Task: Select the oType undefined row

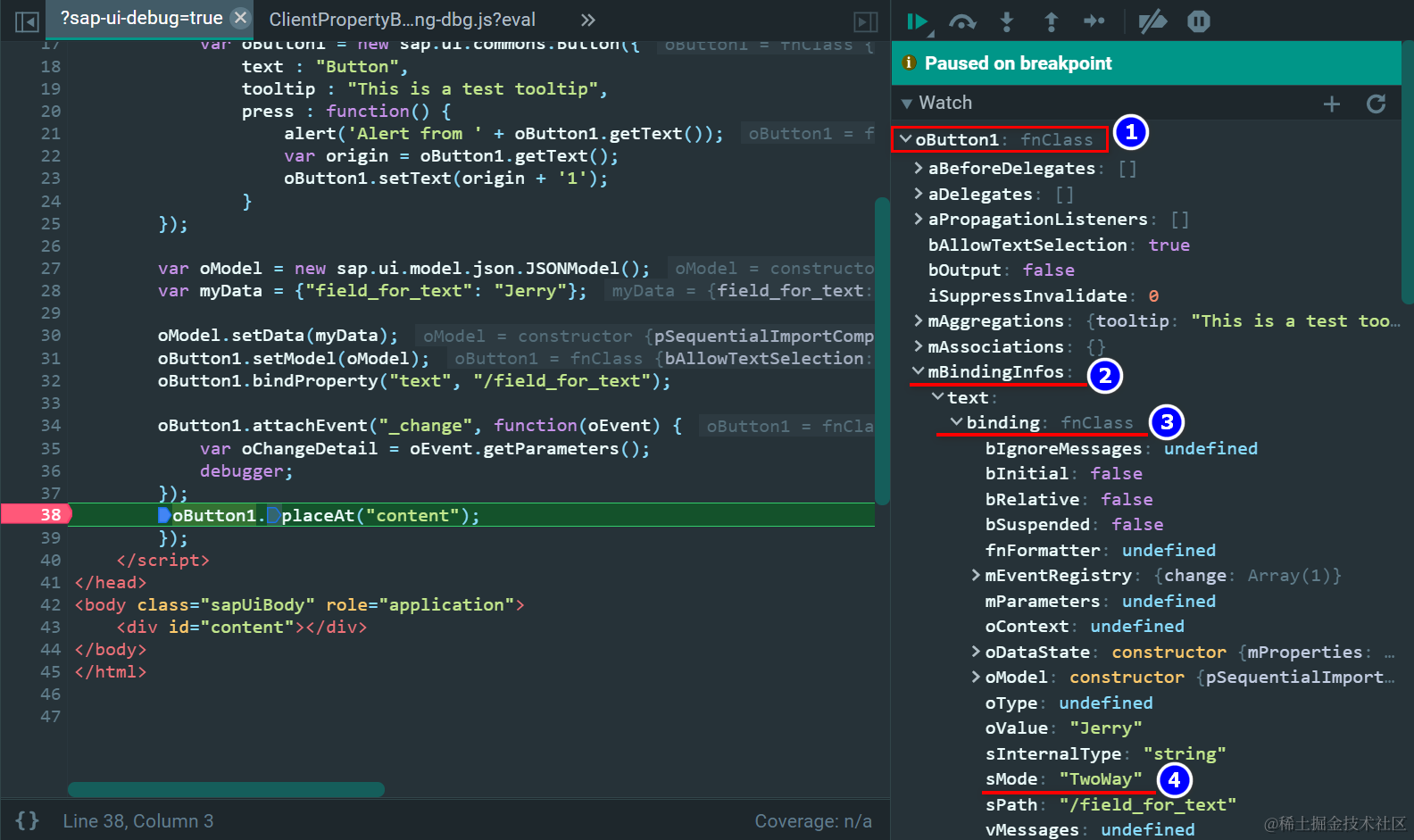Action: tap(1069, 703)
